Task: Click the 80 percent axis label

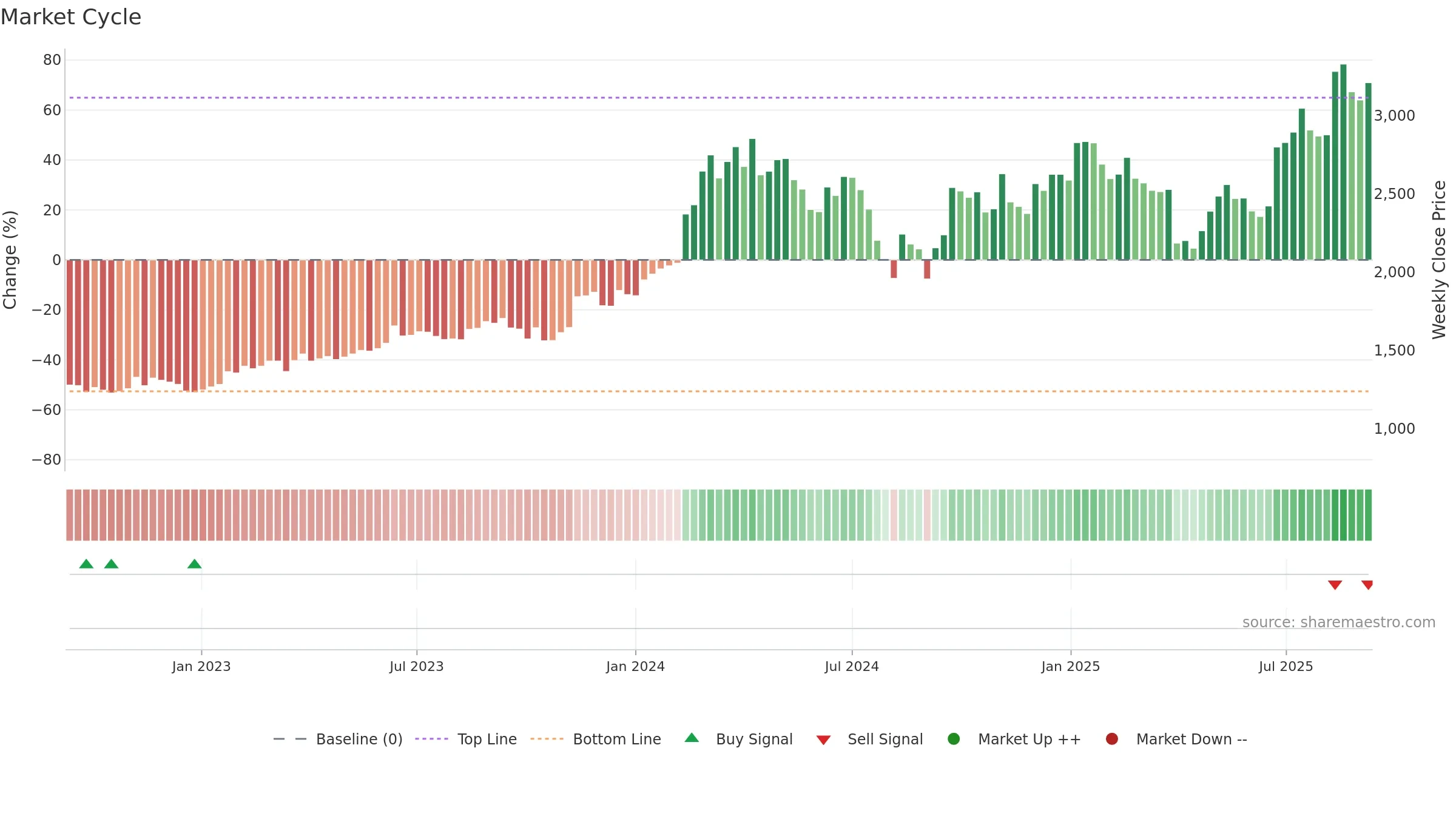Action: [x=52, y=59]
